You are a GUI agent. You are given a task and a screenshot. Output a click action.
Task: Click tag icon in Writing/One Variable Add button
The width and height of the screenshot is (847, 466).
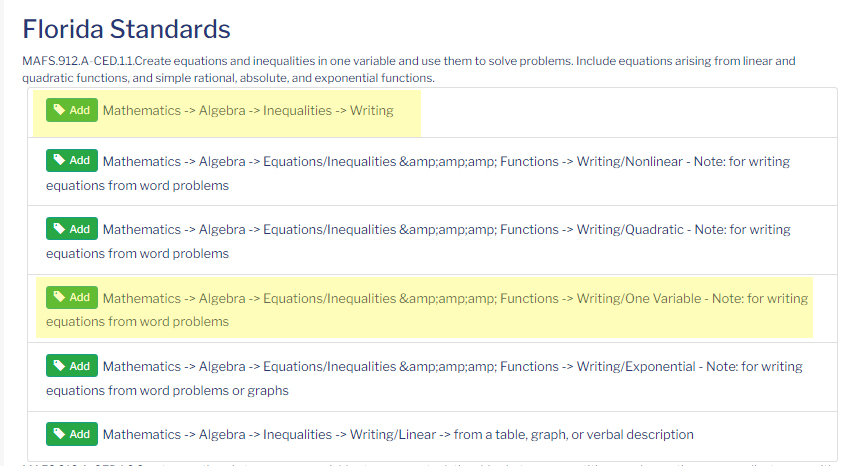point(59,298)
